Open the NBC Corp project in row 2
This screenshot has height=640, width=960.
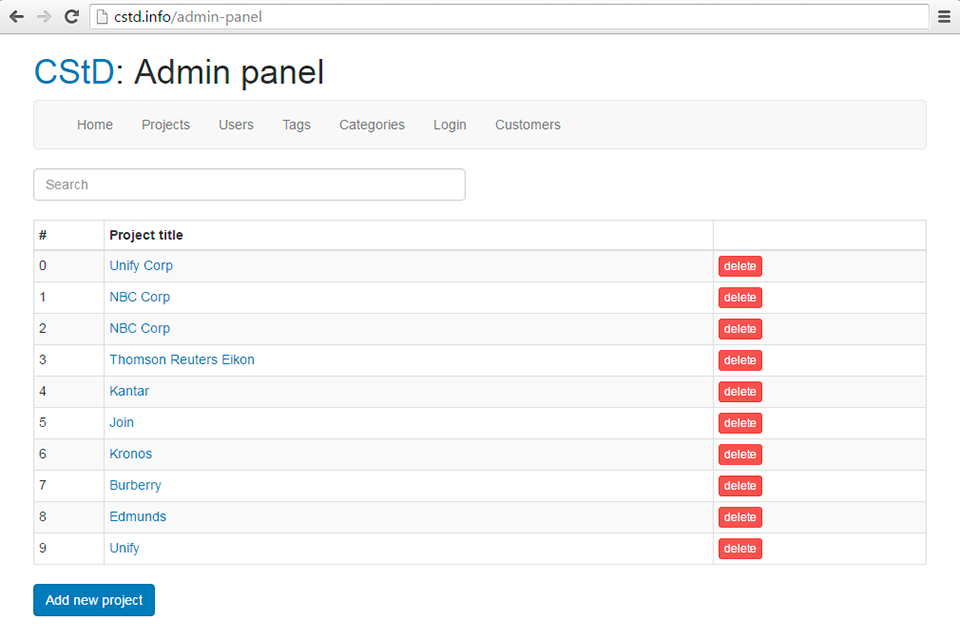pyautogui.click(x=140, y=328)
